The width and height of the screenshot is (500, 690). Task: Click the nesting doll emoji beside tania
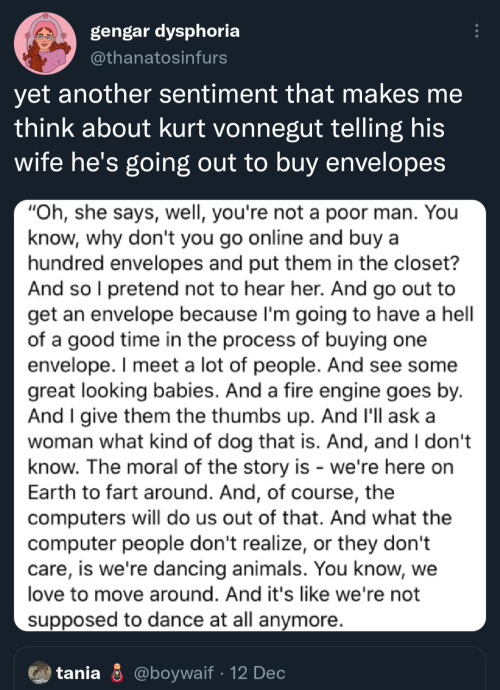pos(117,673)
